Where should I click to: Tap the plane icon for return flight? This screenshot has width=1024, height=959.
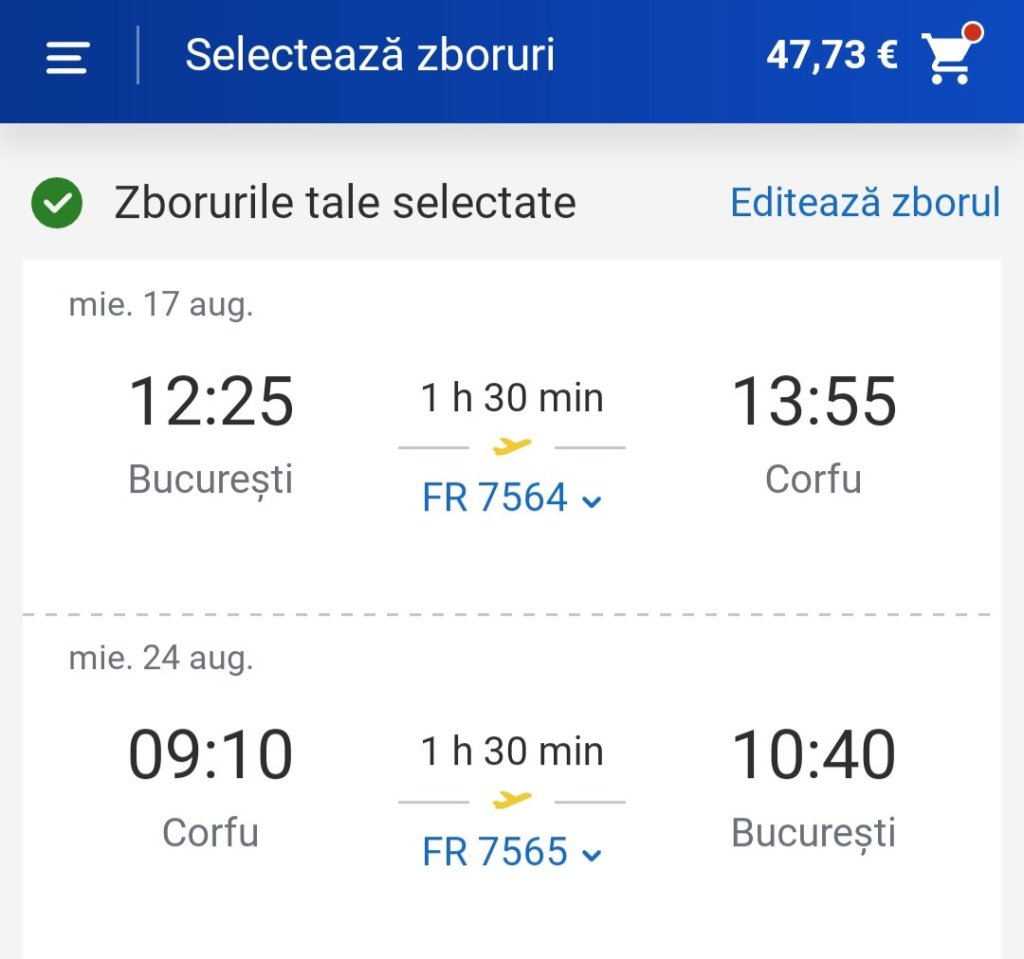(512, 799)
